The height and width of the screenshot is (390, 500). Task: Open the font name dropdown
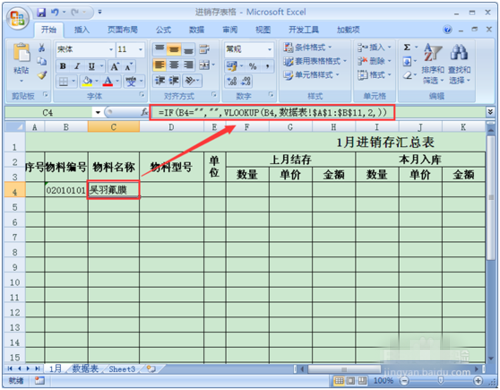[111, 49]
